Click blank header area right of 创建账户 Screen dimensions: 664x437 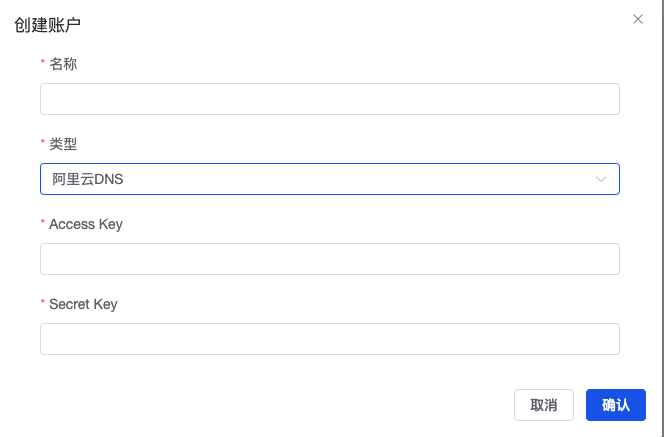(x=350, y=23)
